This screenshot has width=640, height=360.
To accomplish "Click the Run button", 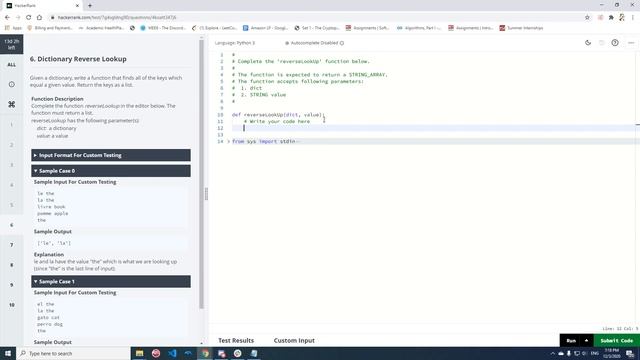I will 571,340.
